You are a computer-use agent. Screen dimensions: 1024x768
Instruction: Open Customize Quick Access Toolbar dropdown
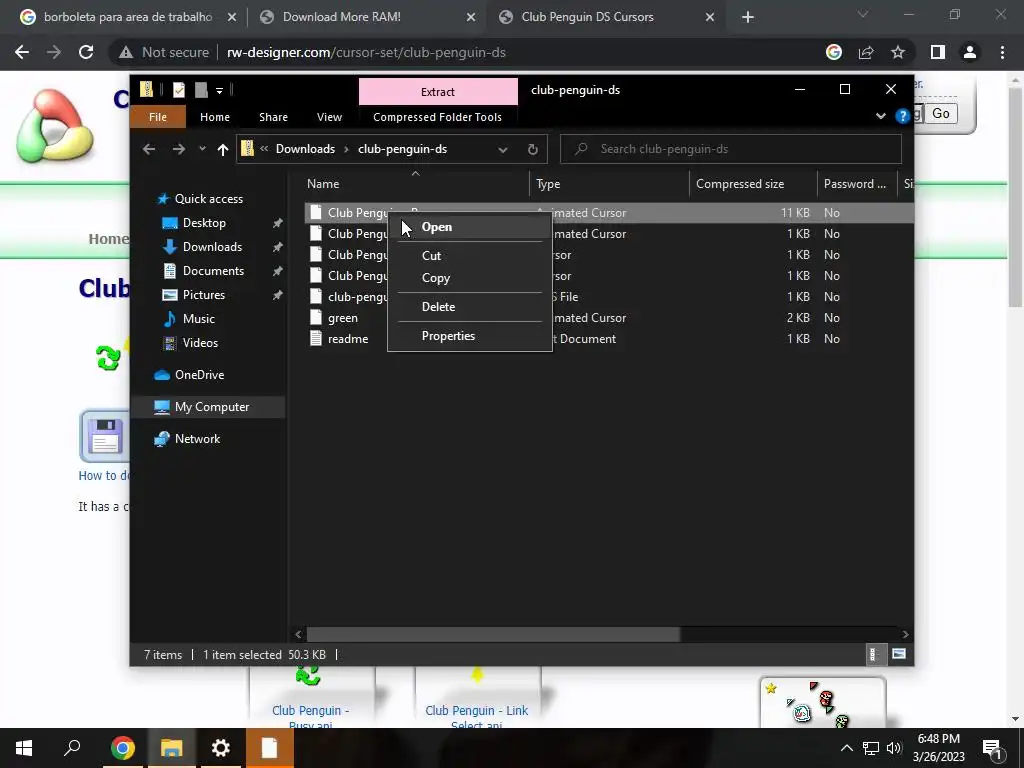click(x=219, y=91)
